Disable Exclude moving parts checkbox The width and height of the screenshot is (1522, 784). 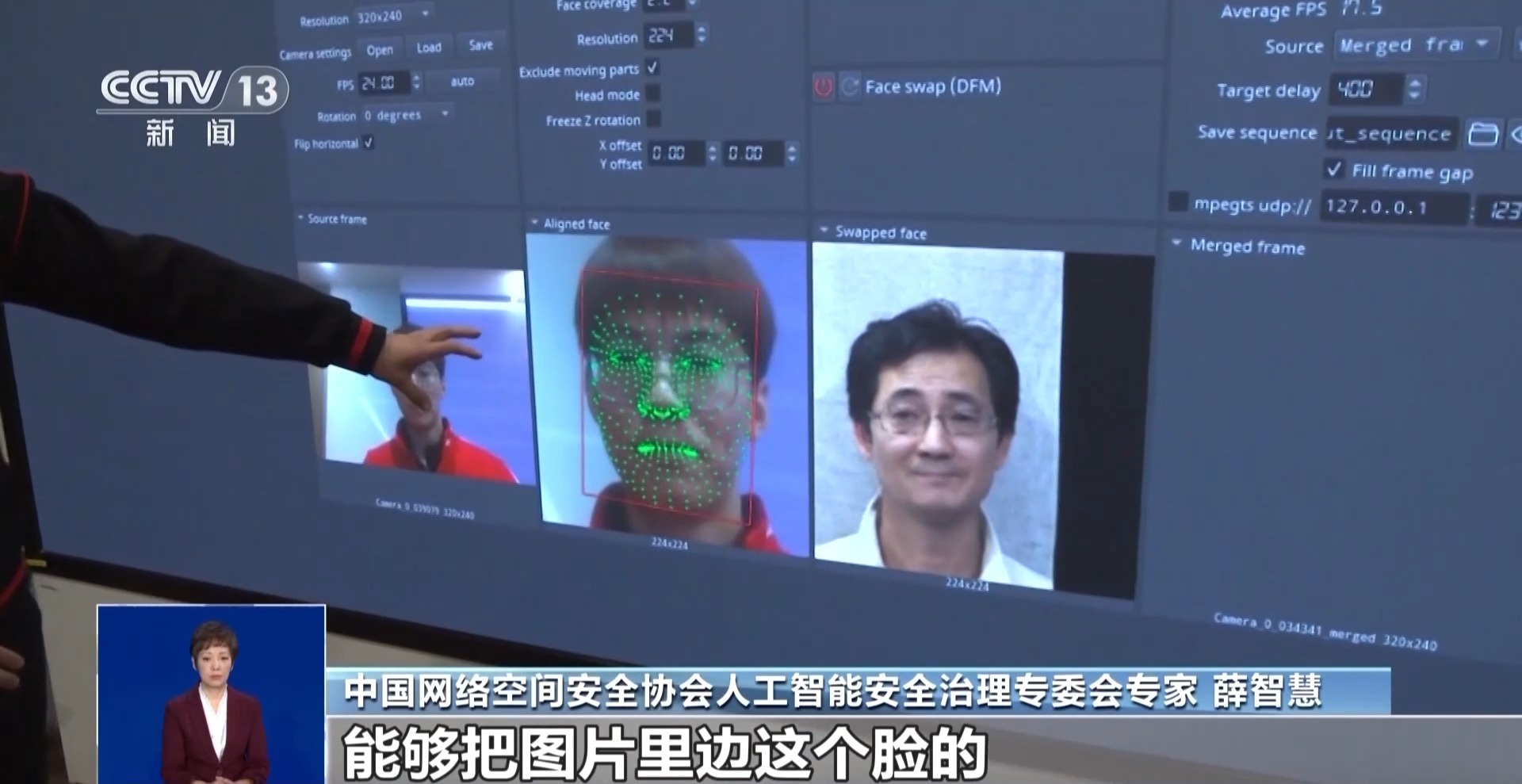pyautogui.click(x=652, y=68)
